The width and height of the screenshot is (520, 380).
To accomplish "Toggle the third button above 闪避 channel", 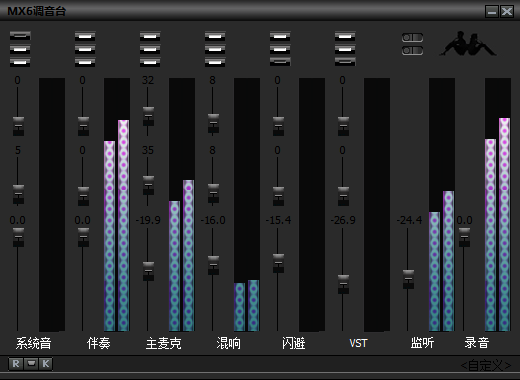I will 280,62.
